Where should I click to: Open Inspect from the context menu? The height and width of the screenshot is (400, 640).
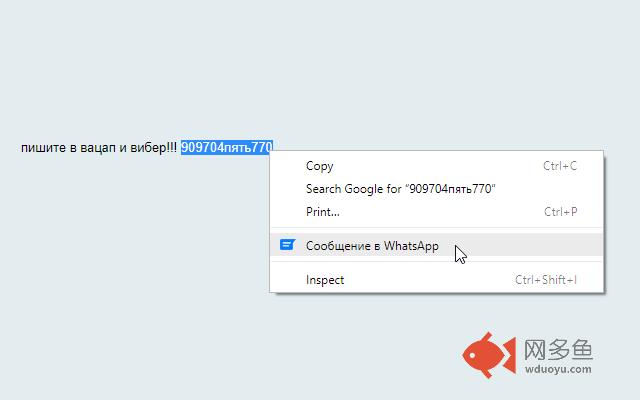tap(437, 280)
